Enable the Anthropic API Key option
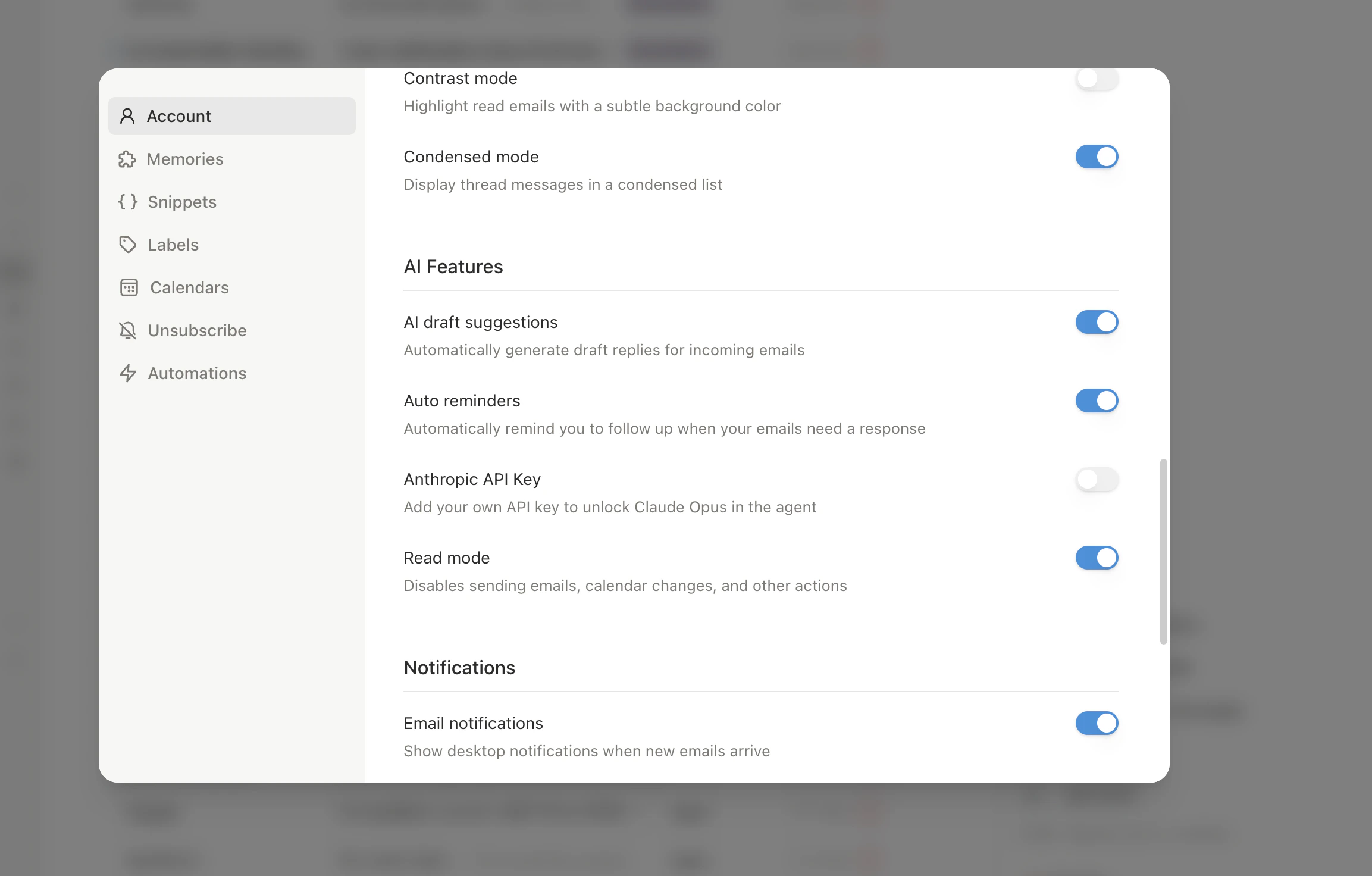 1097,480
